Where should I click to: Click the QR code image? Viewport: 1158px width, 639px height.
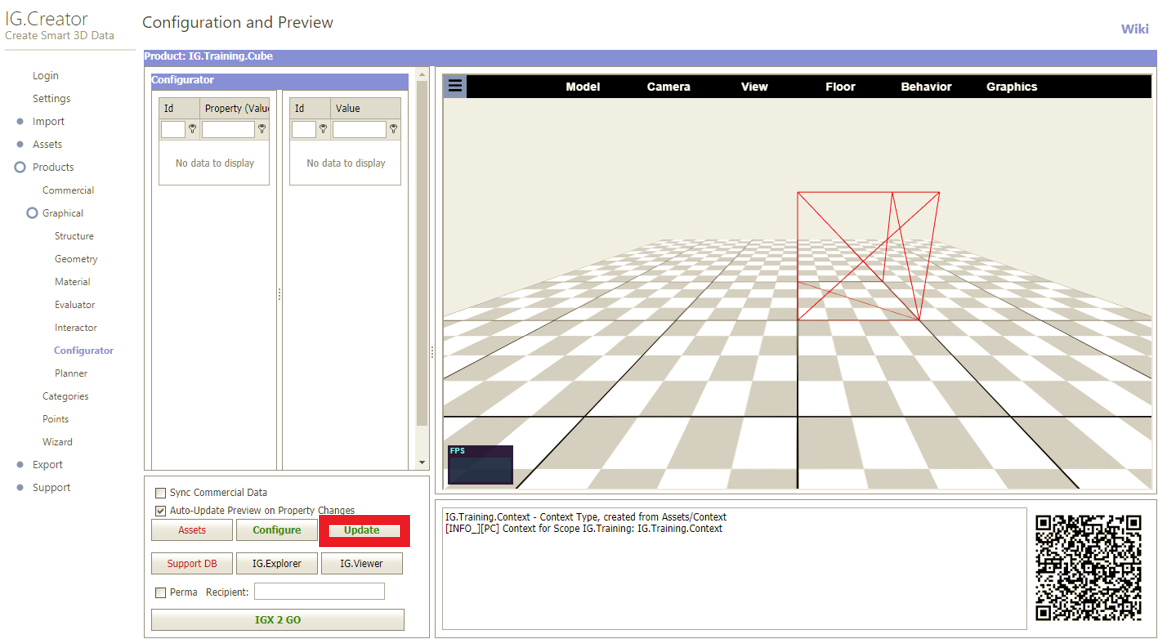pyautogui.click(x=1088, y=567)
